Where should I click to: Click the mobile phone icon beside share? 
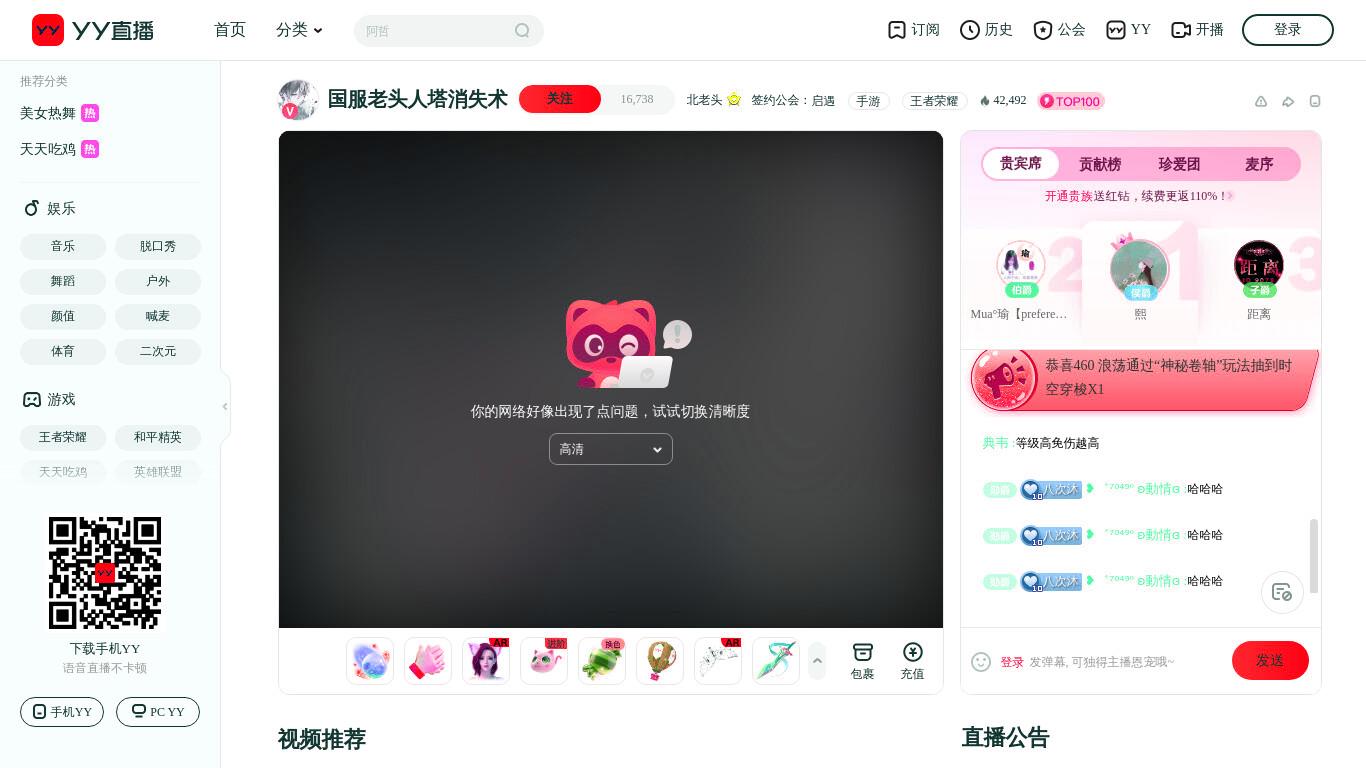tap(1315, 101)
